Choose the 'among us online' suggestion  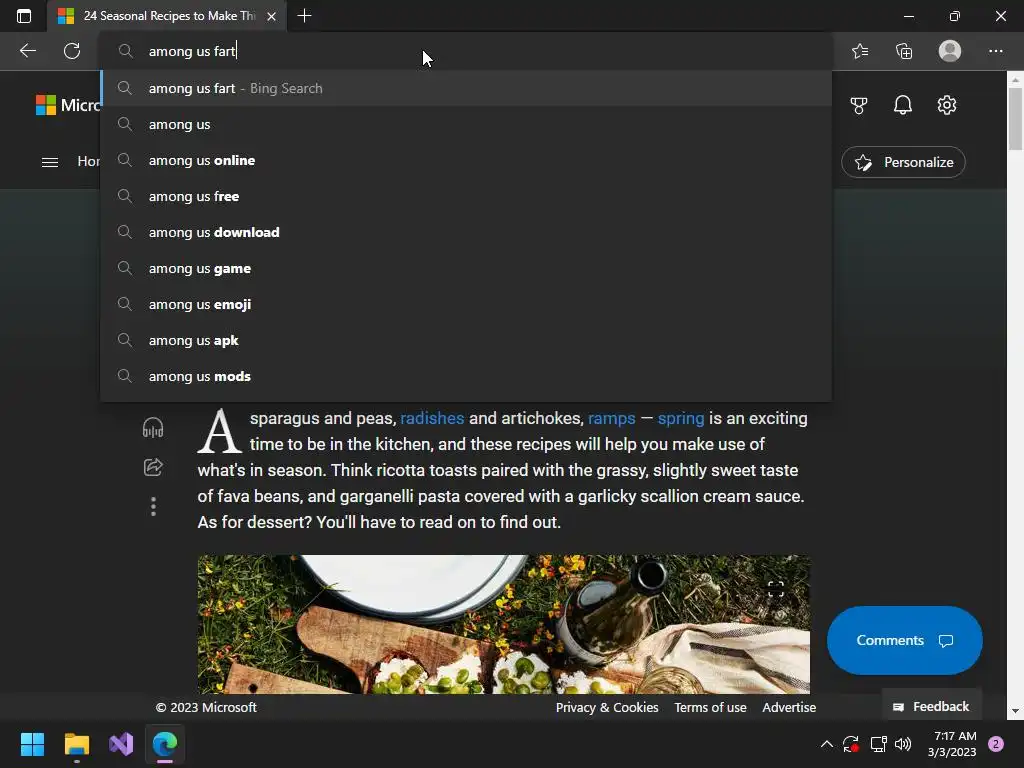pos(466,160)
